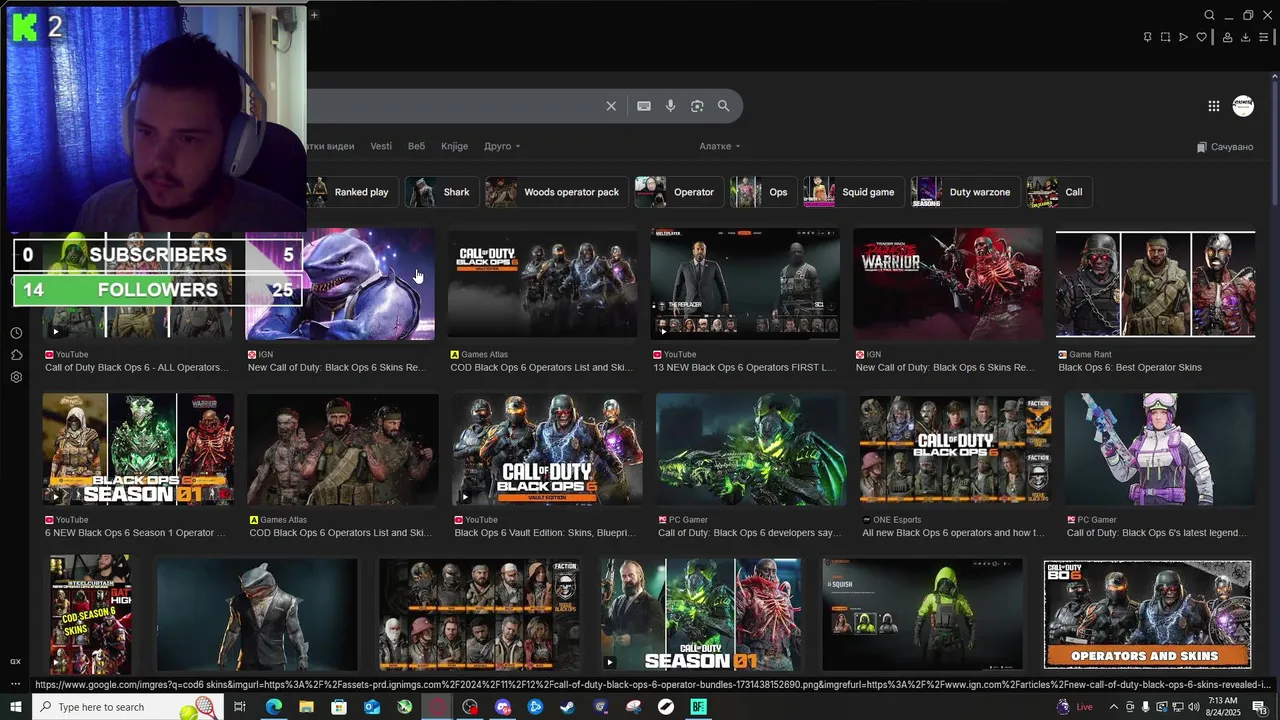Image resolution: width=1280 pixels, height=720 pixels.
Task: Open the Windows Start menu
Action: pyautogui.click(x=16, y=707)
